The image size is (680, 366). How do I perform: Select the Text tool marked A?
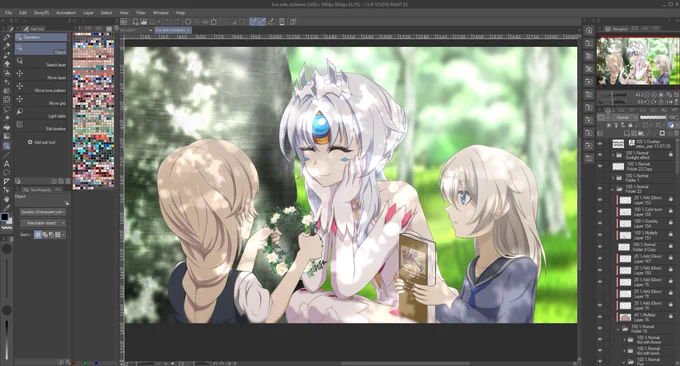[x=7, y=164]
